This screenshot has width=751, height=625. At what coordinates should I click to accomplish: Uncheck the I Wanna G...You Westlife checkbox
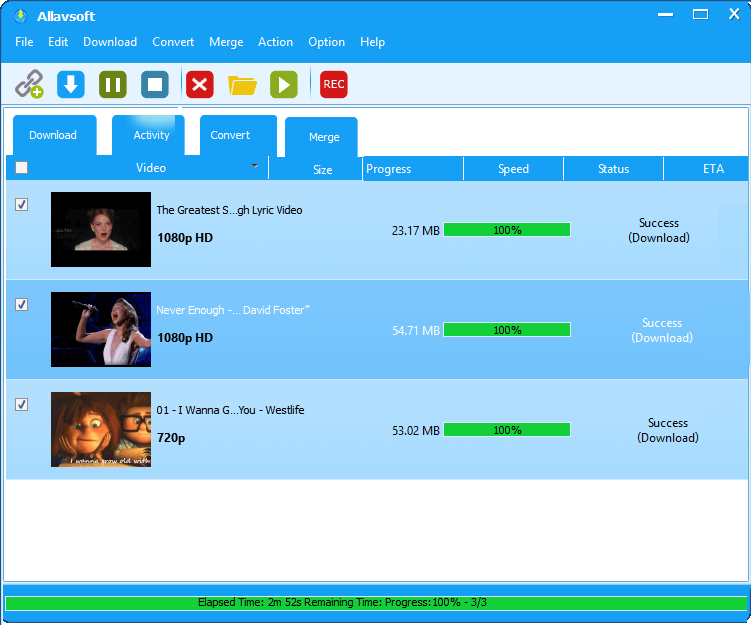pos(22,405)
